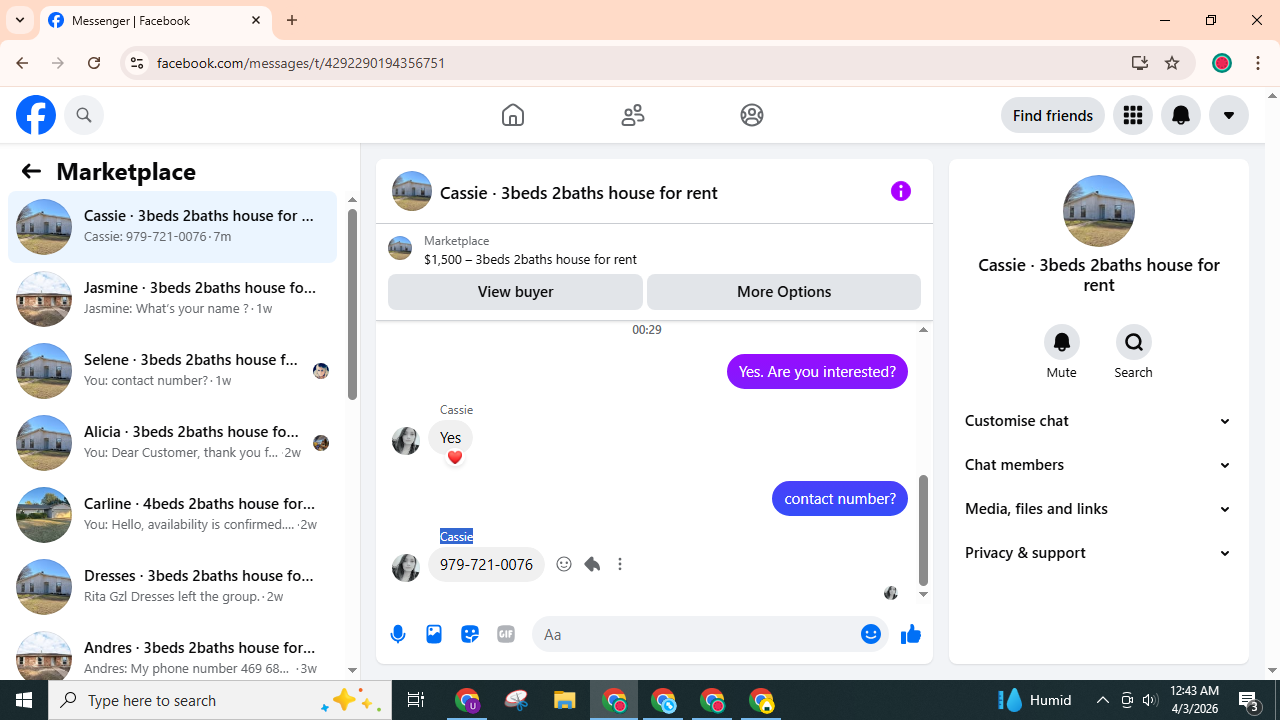Open File Explorer from the taskbar
Screen dimensions: 1280x720
click(x=565, y=700)
